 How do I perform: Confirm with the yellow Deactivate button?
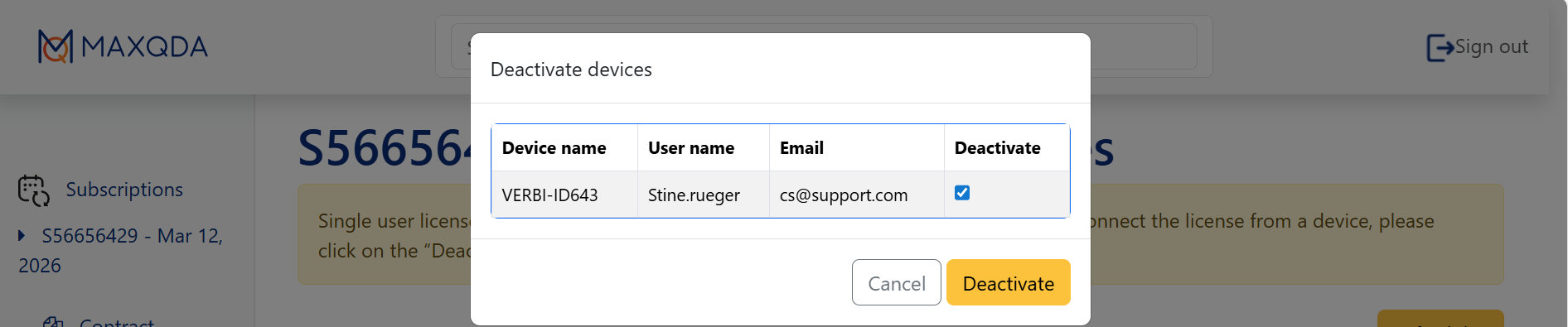pyautogui.click(x=1009, y=282)
